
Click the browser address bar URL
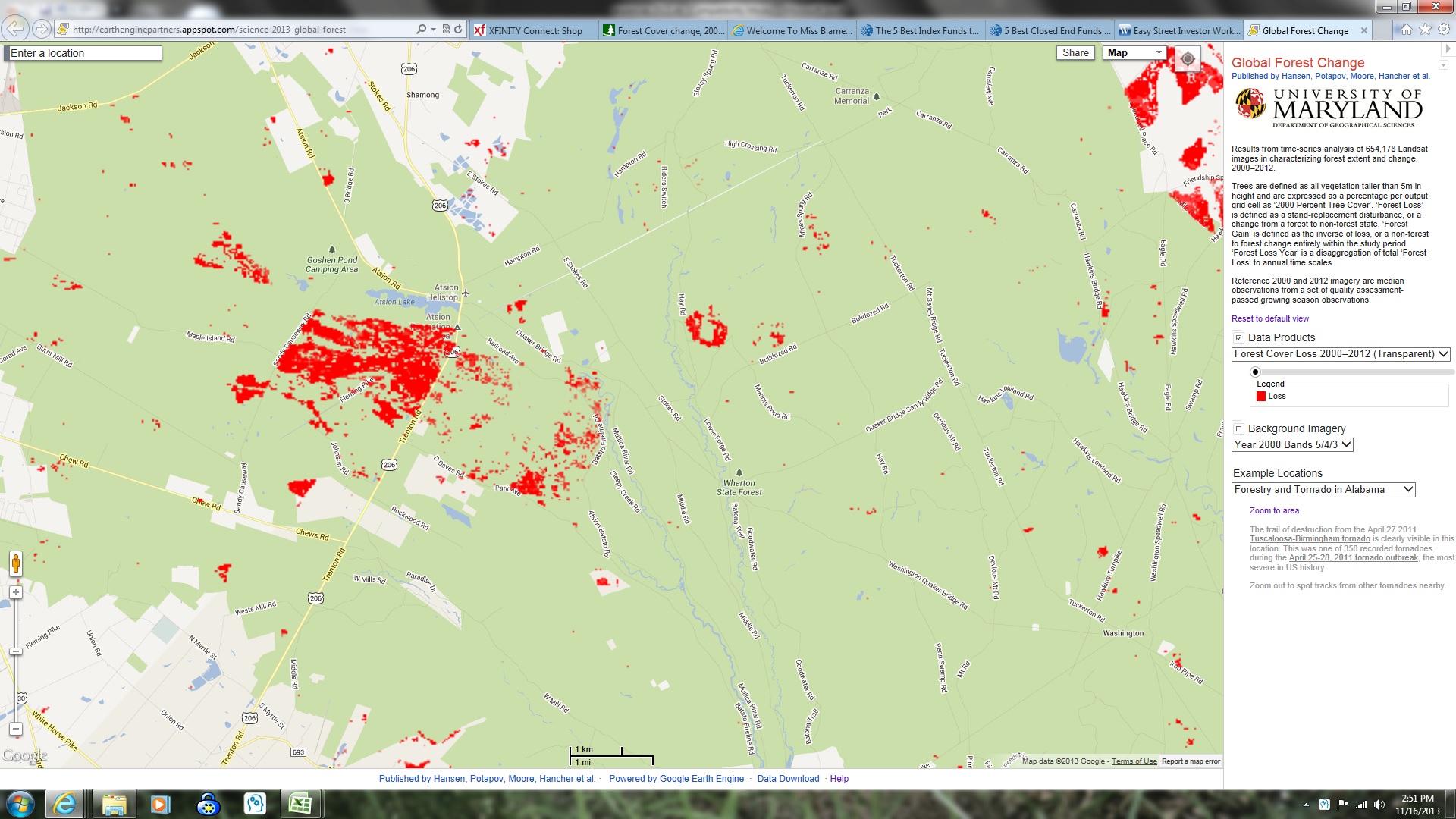pos(209,30)
